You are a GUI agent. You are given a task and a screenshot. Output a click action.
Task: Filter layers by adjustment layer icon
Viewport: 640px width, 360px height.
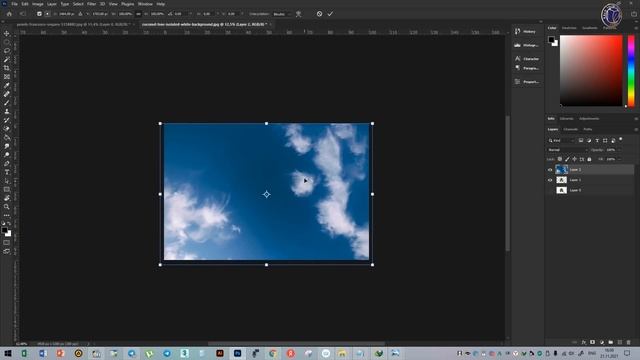coord(589,140)
